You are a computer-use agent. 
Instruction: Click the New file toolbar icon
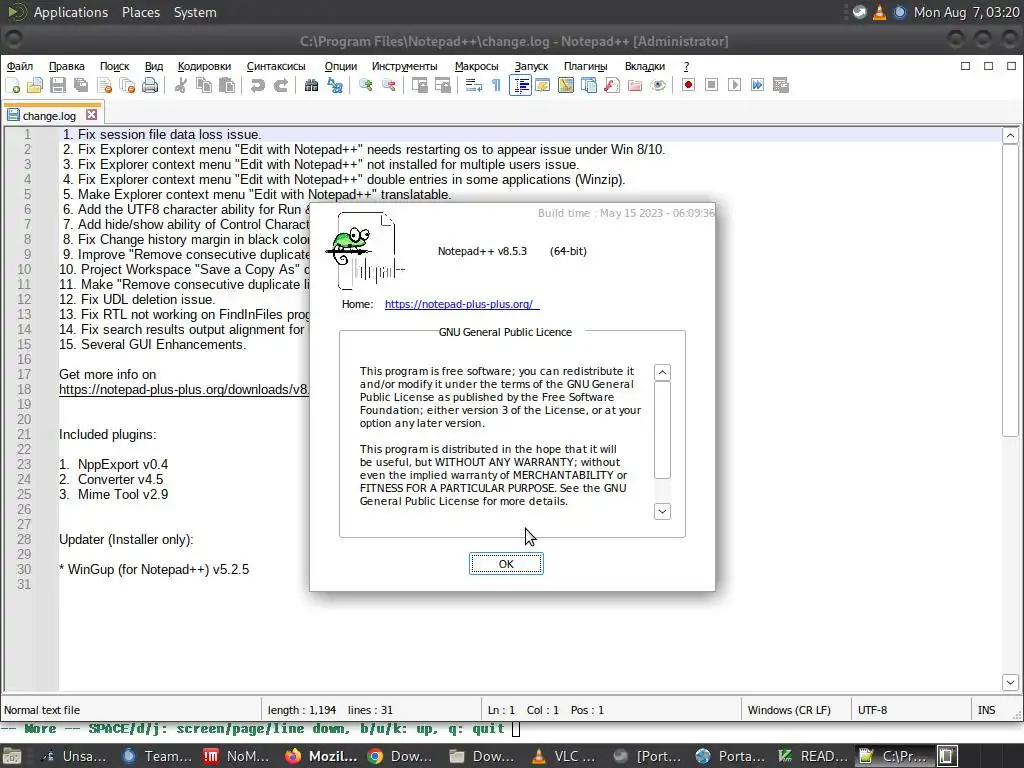[12, 85]
